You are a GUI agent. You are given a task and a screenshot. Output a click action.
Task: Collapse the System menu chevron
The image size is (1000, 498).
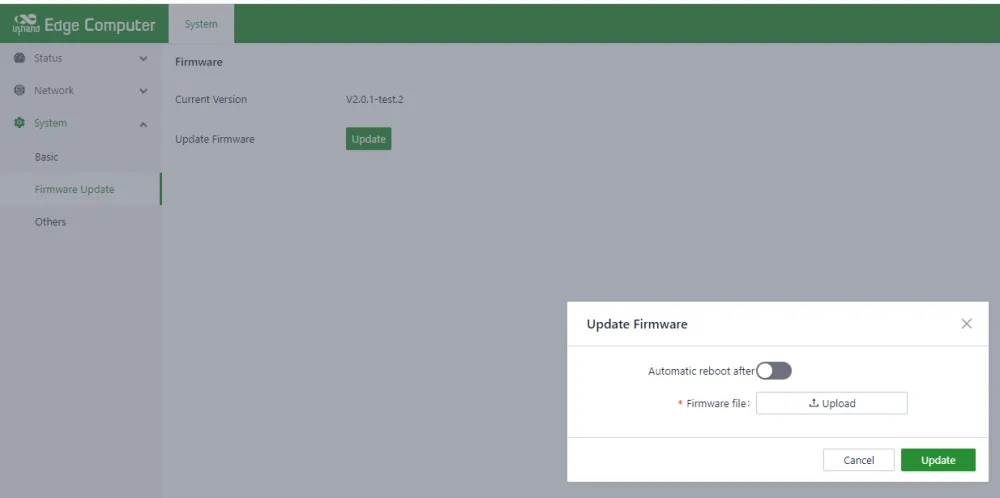pyautogui.click(x=143, y=124)
